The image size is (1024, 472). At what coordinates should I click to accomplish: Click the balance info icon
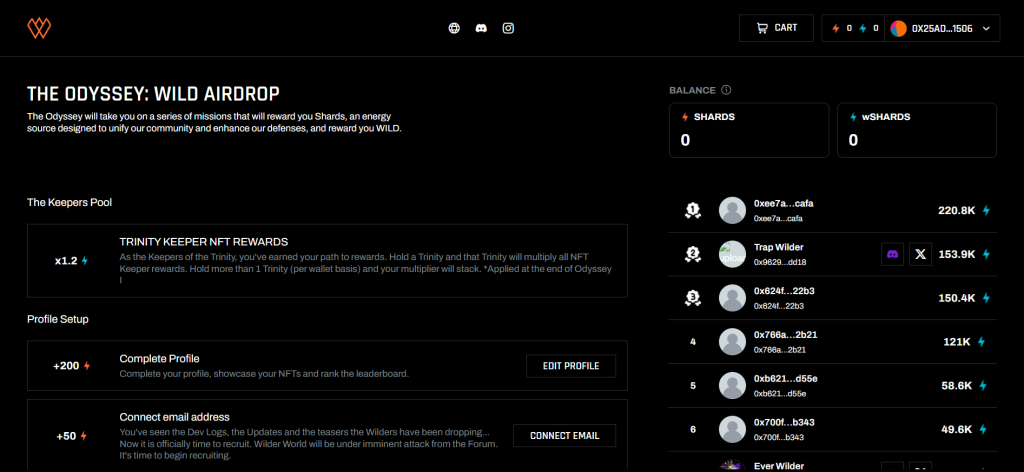coord(726,90)
